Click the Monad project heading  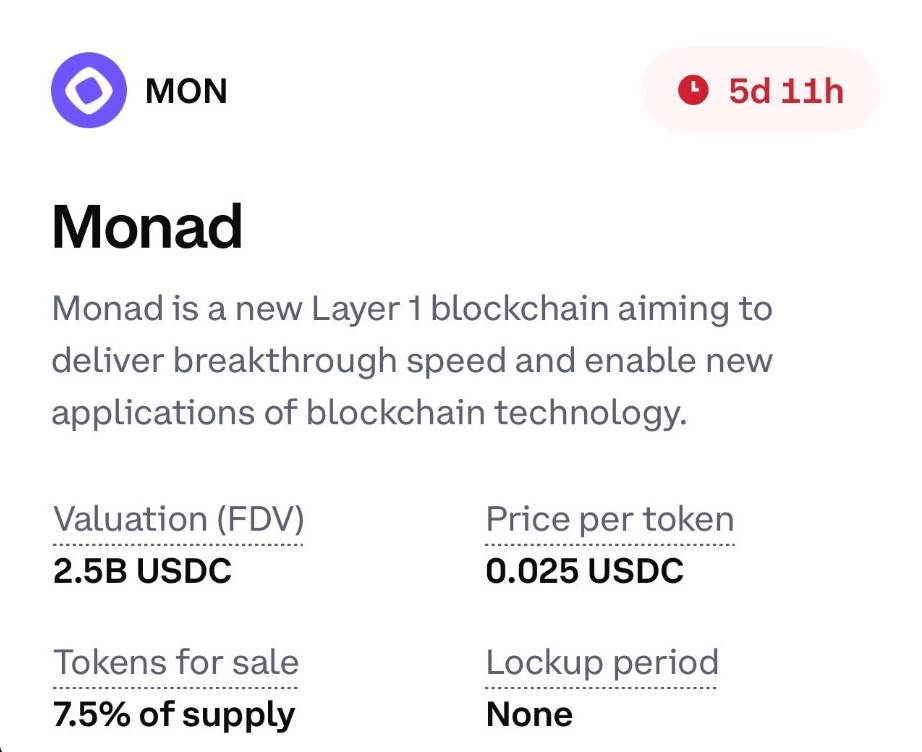click(147, 227)
